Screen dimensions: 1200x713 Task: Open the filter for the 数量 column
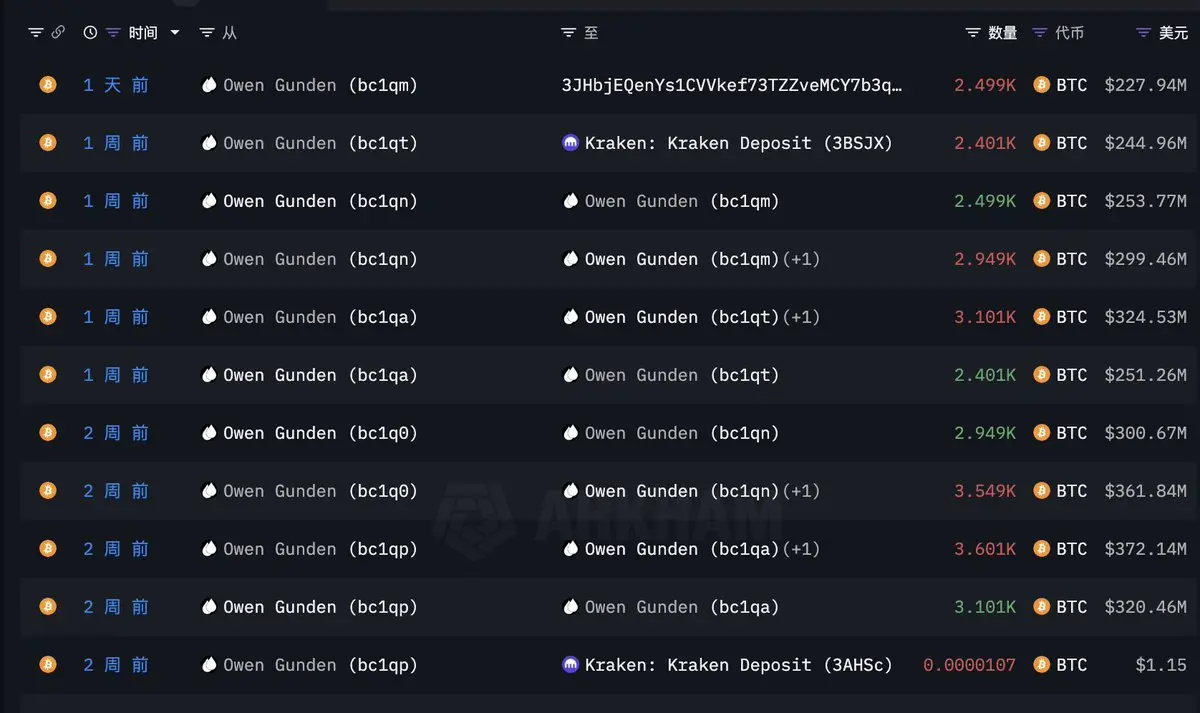(x=973, y=33)
